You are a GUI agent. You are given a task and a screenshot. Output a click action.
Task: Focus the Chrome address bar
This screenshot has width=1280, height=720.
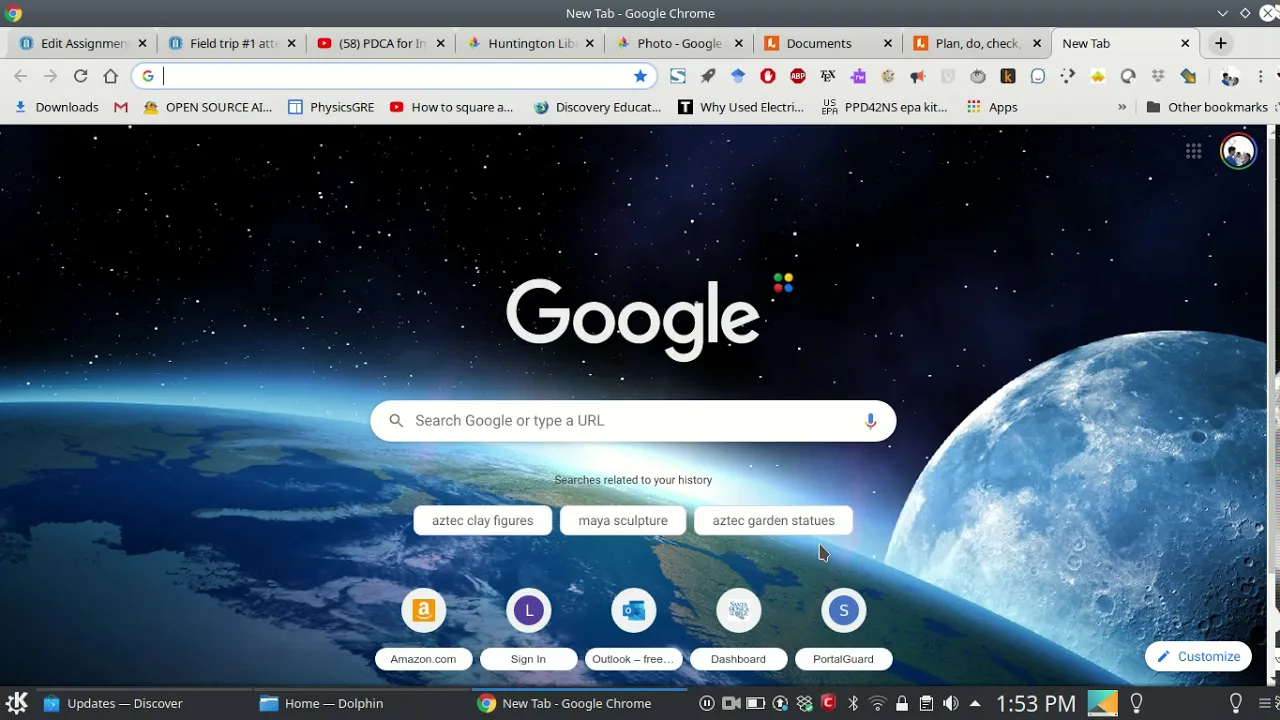pyautogui.click(x=395, y=76)
